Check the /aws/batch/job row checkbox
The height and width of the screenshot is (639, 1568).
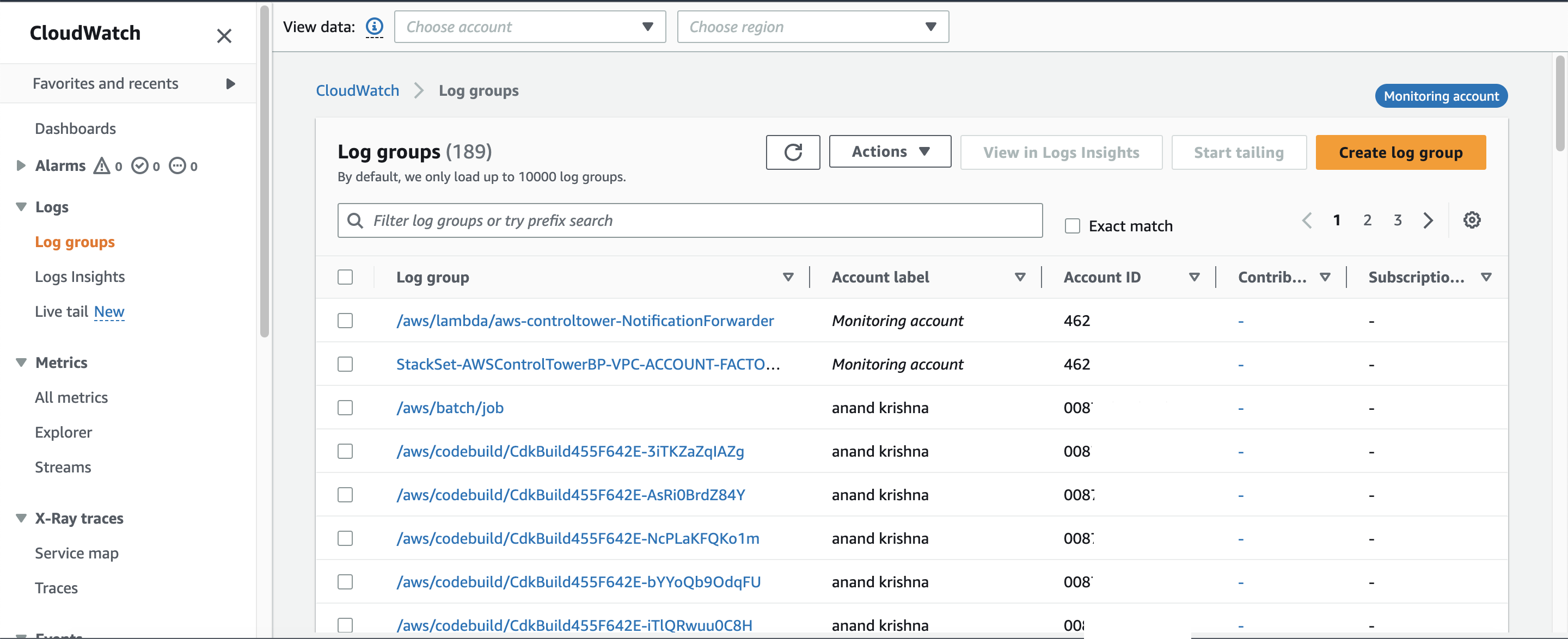(345, 407)
